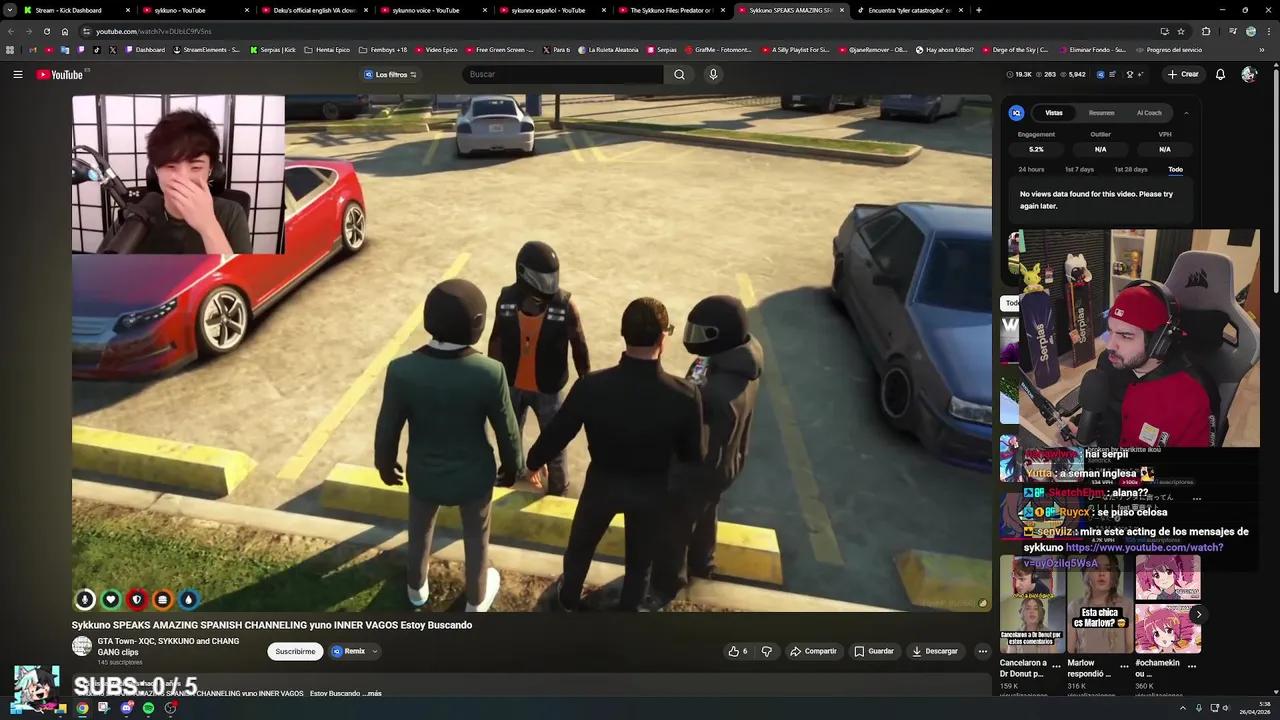Switch to the AI Coach tab
Screen dimensions: 1280x720
click(x=1149, y=113)
